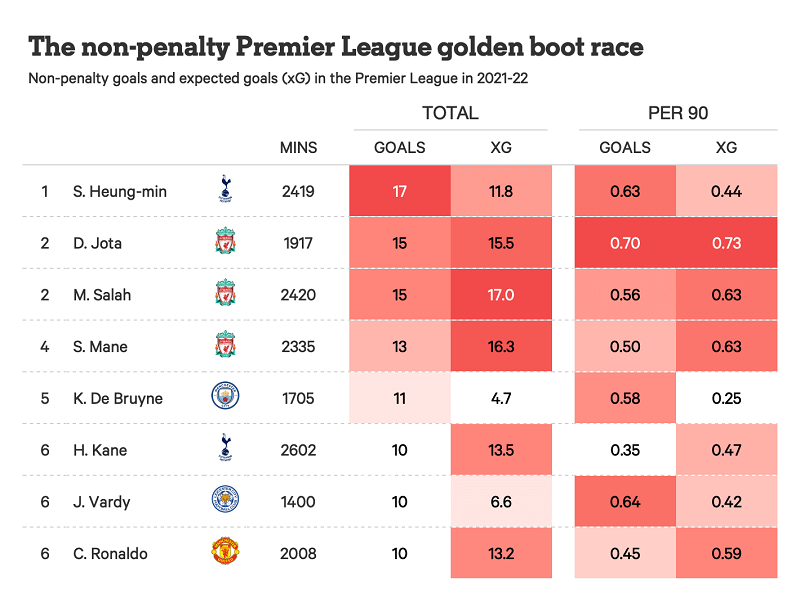Click S. Heung-min's 17 total goals cell

pyautogui.click(x=400, y=191)
